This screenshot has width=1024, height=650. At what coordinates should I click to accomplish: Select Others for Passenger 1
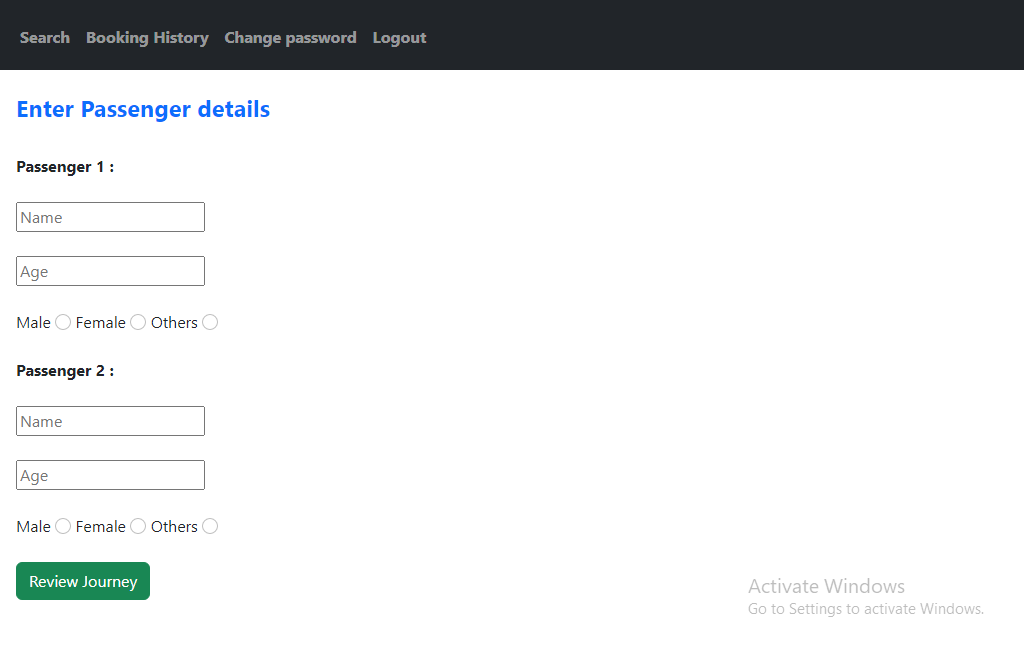tap(210, 322)
